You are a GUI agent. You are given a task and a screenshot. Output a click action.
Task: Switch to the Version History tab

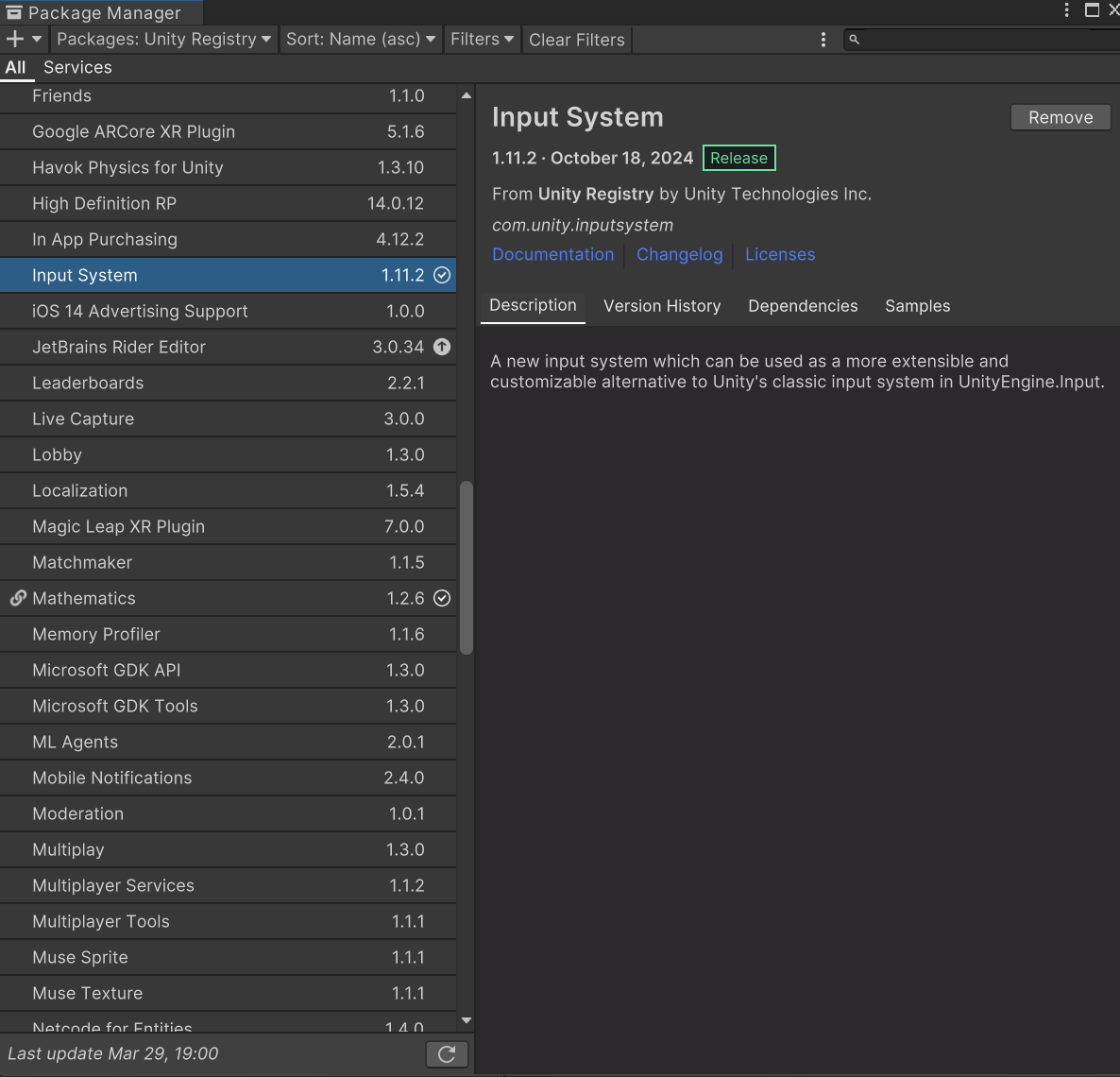coord(662,306)
